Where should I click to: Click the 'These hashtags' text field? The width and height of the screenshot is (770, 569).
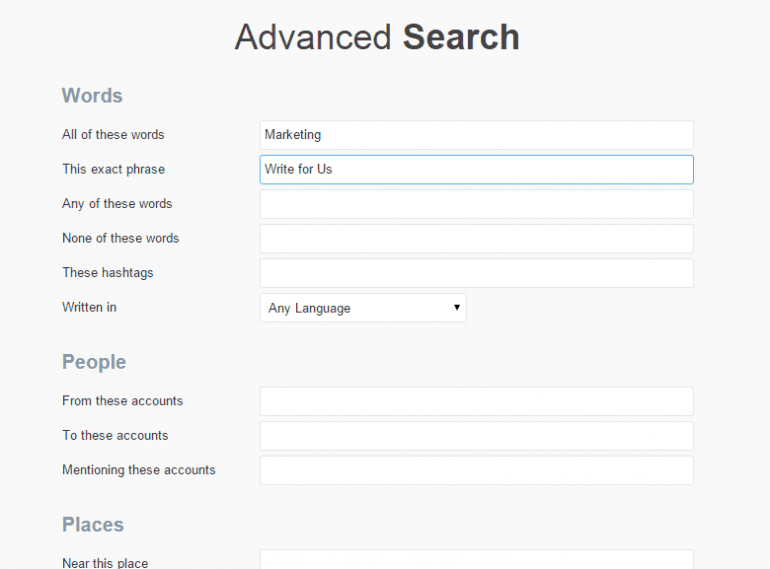pyautogui.click(x=476, y=273)
